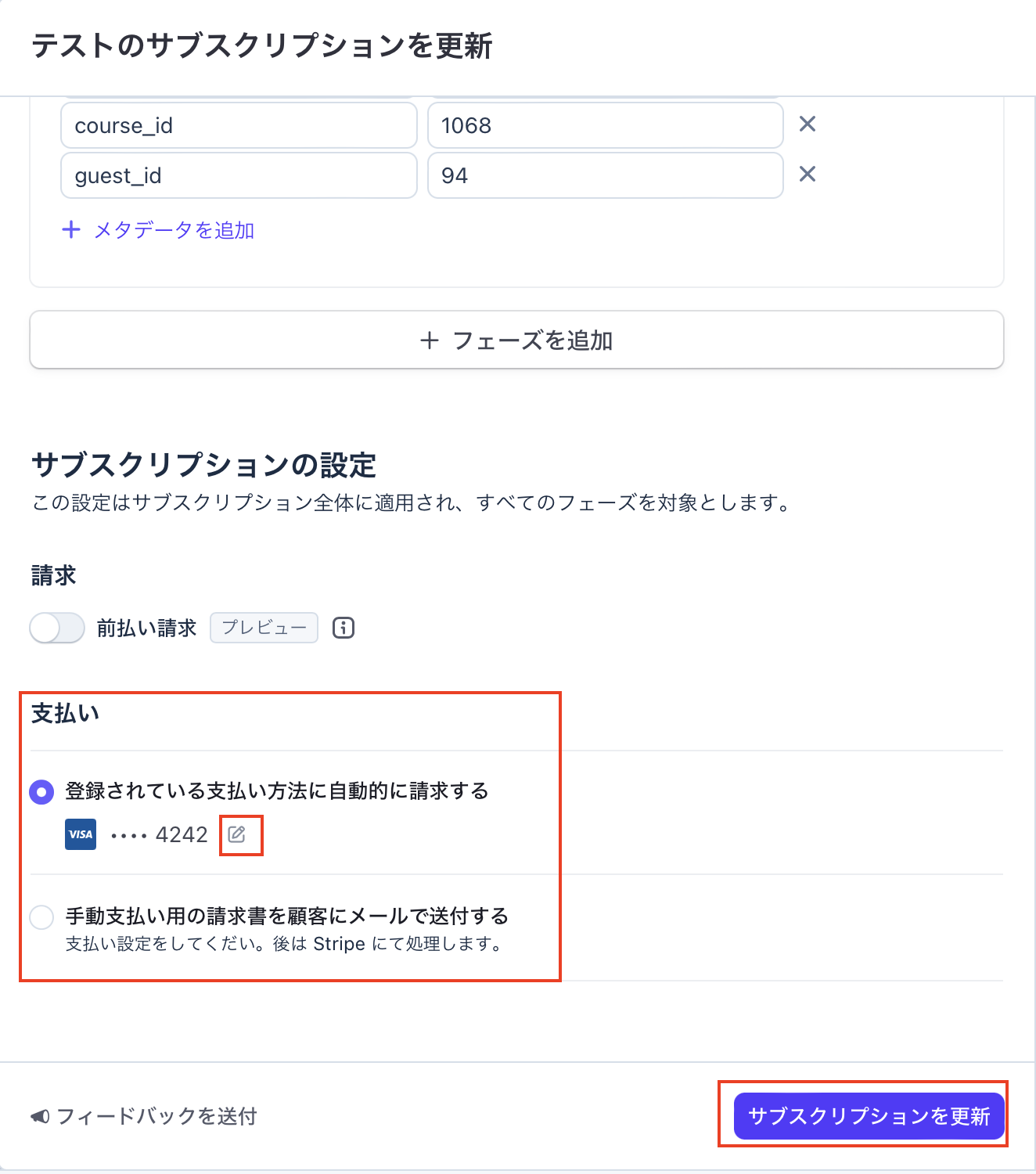Click the 94 value field
This screenshot has width=1036, height=1174.
click(605, 175)
